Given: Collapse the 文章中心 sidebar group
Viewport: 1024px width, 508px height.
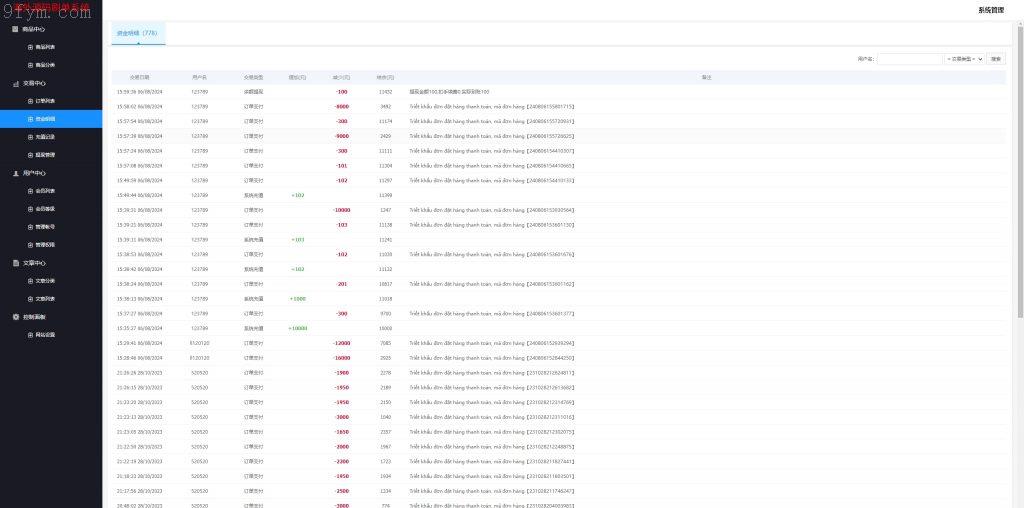Looking at the screenshot, I should point(34,263).
